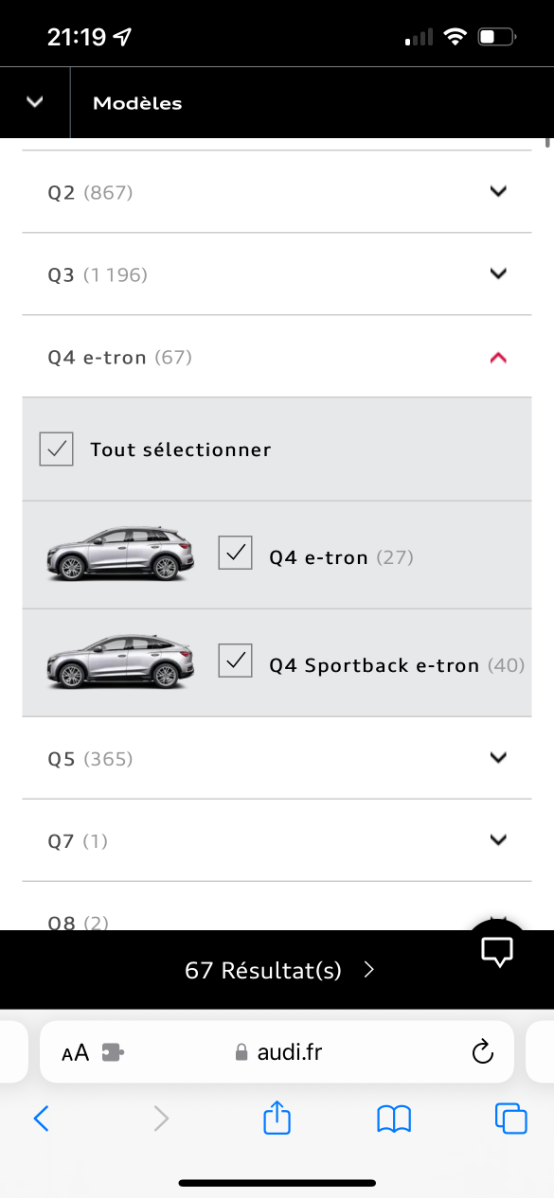Uncheck Tout sélectionner checkbox
This screenshot has height=1198, width=554.
coord(57,449)
